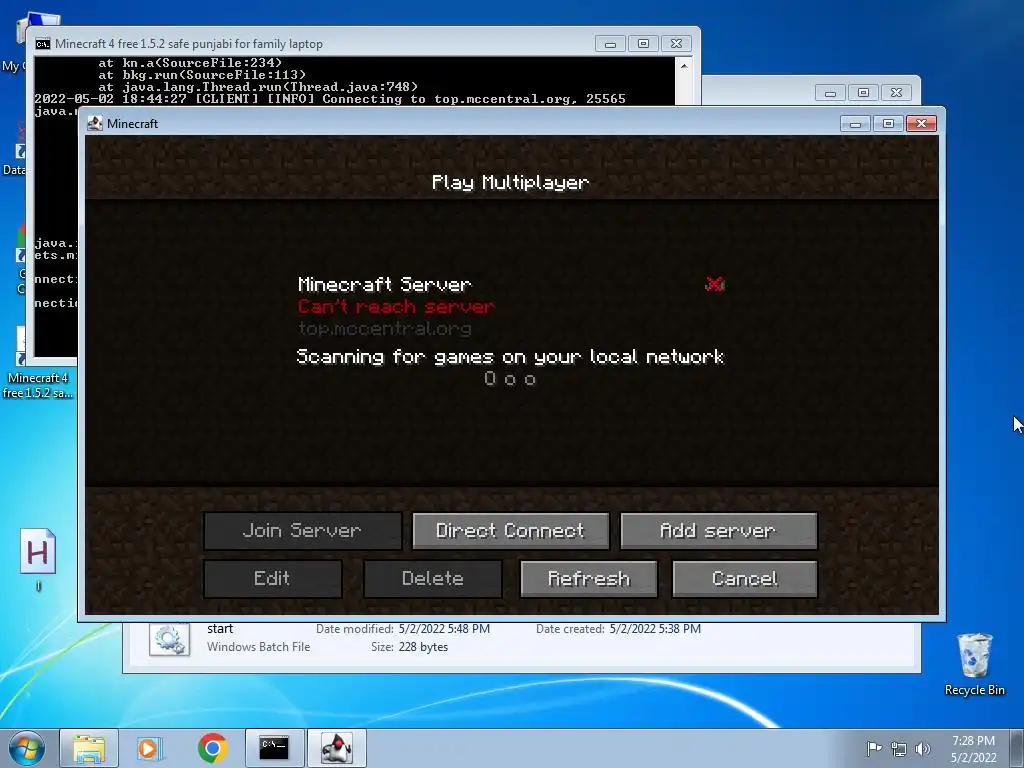Click the start batch file icon in Explorer details
1024x768 pixels.
(x=169, y=639)
